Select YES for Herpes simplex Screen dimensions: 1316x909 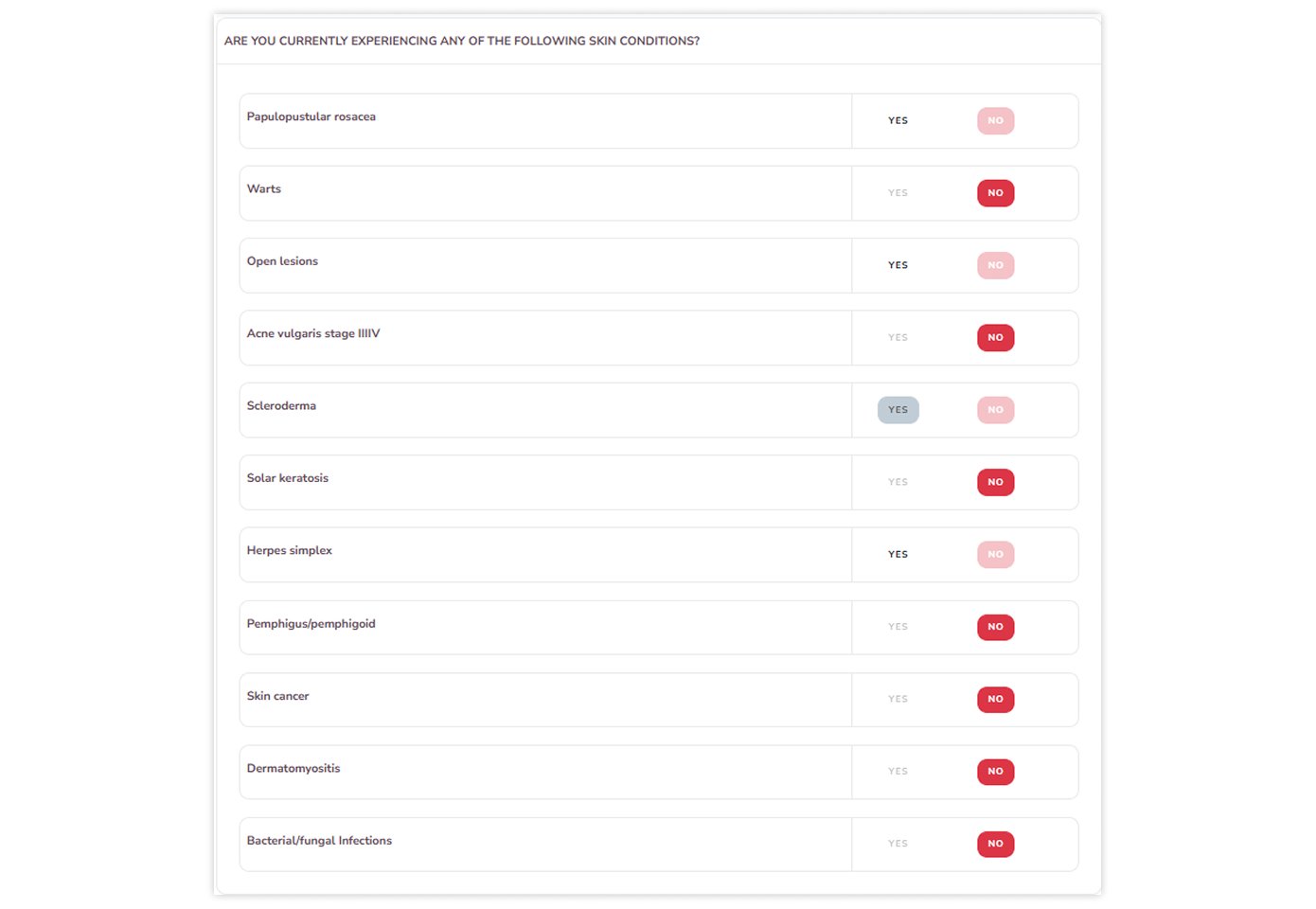coord(898,555)
